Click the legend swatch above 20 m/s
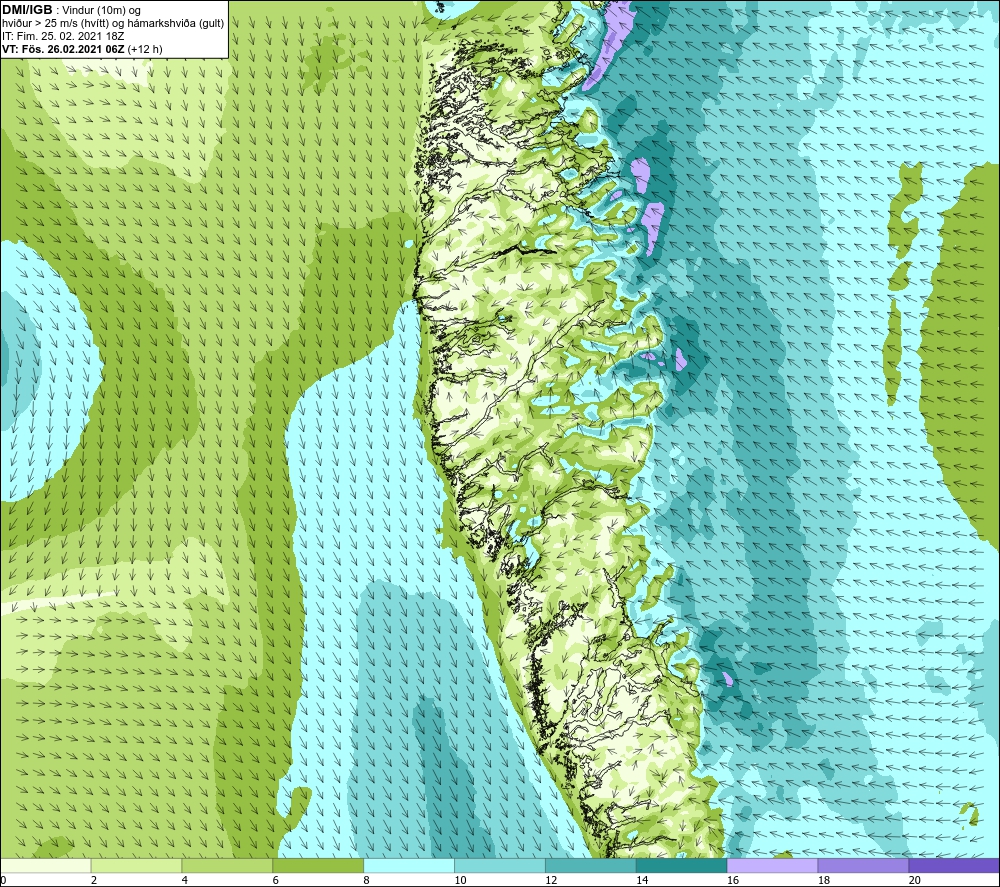Viewport: 1000px width, 887px height. [954, 865]
